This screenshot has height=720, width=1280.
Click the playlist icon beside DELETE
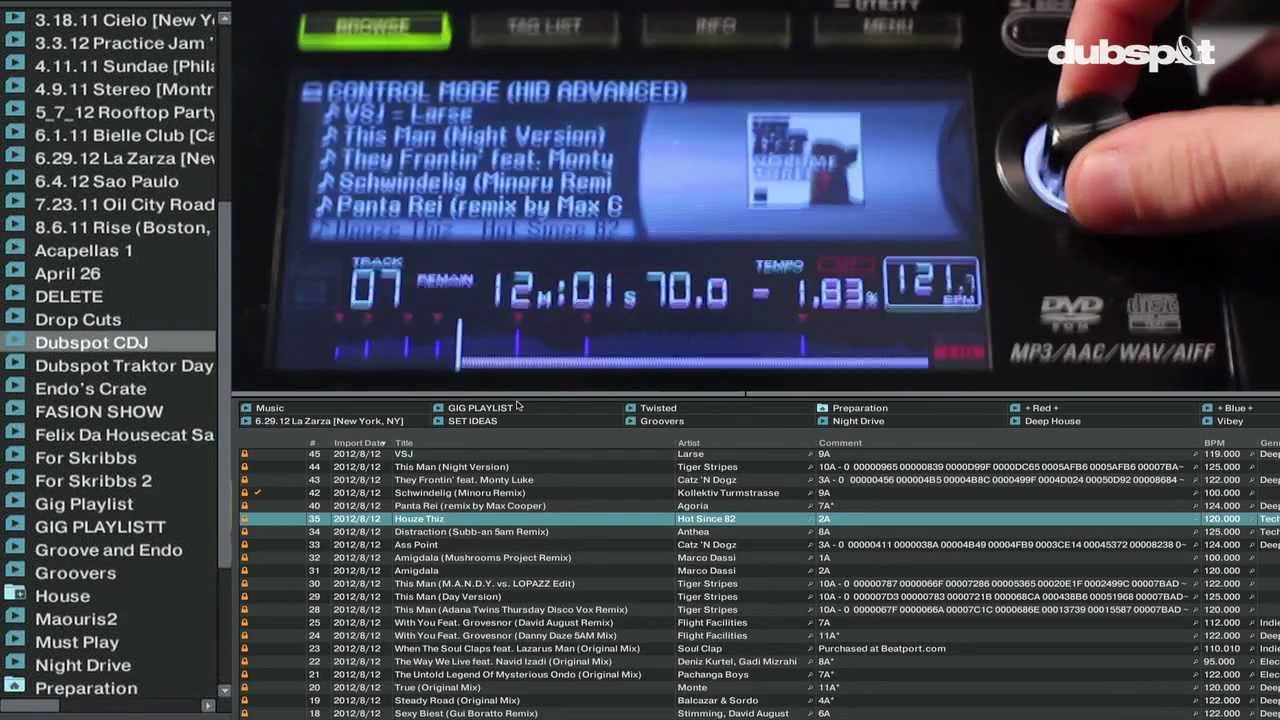tap(14, 294)
